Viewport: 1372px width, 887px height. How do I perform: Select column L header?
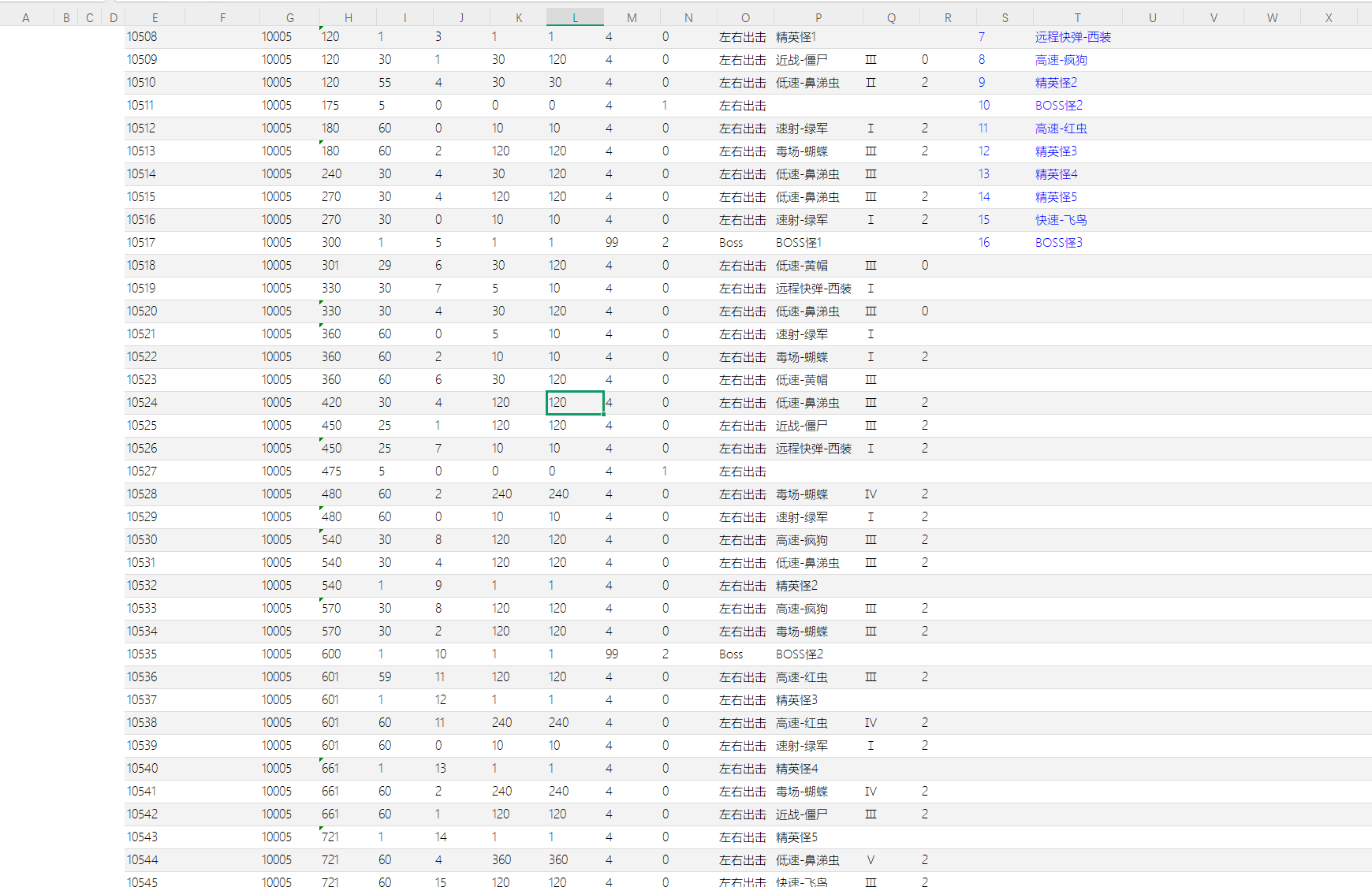click(x=575, y=17)
